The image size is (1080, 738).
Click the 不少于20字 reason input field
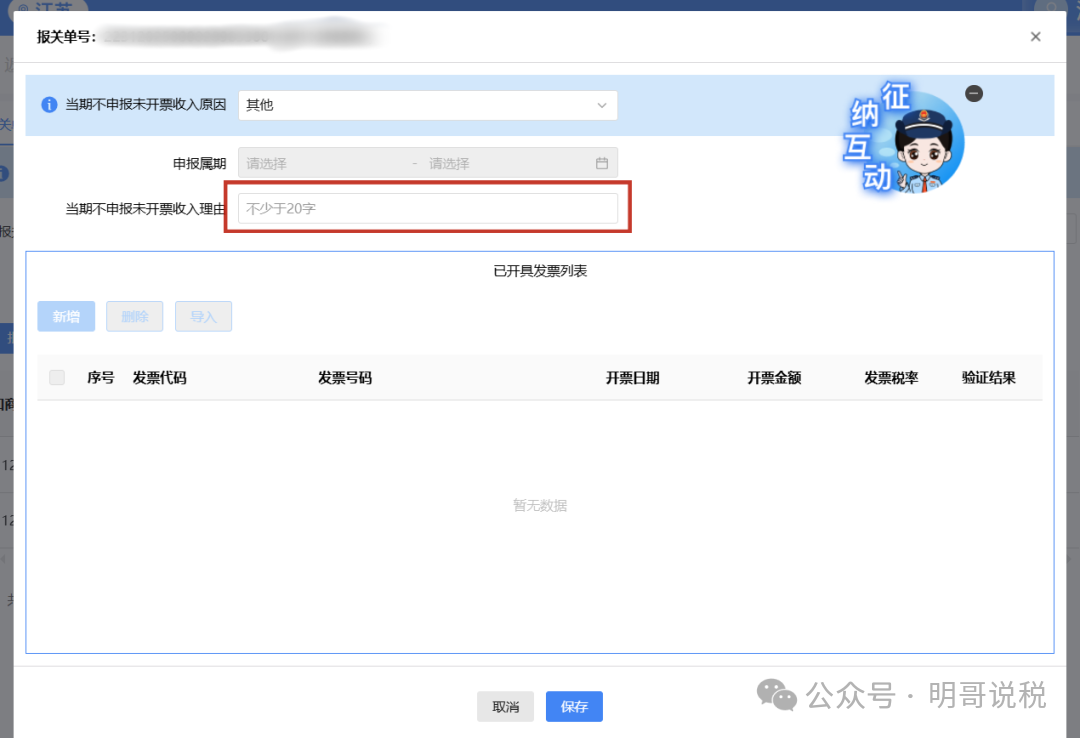pyautogui.click(x=428, y=208)
